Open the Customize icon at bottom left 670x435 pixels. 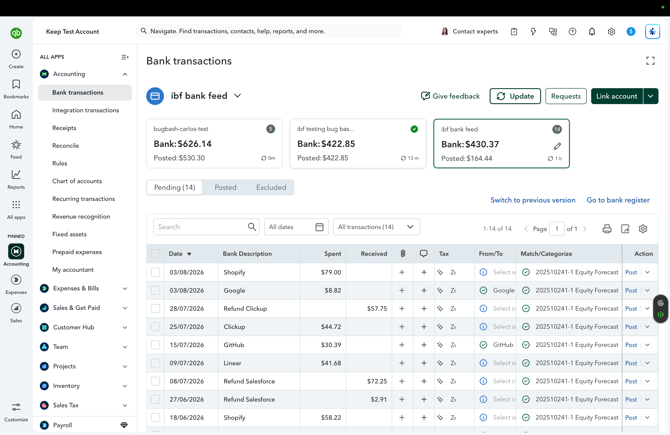pyautogui.click(x=16, y=407)
